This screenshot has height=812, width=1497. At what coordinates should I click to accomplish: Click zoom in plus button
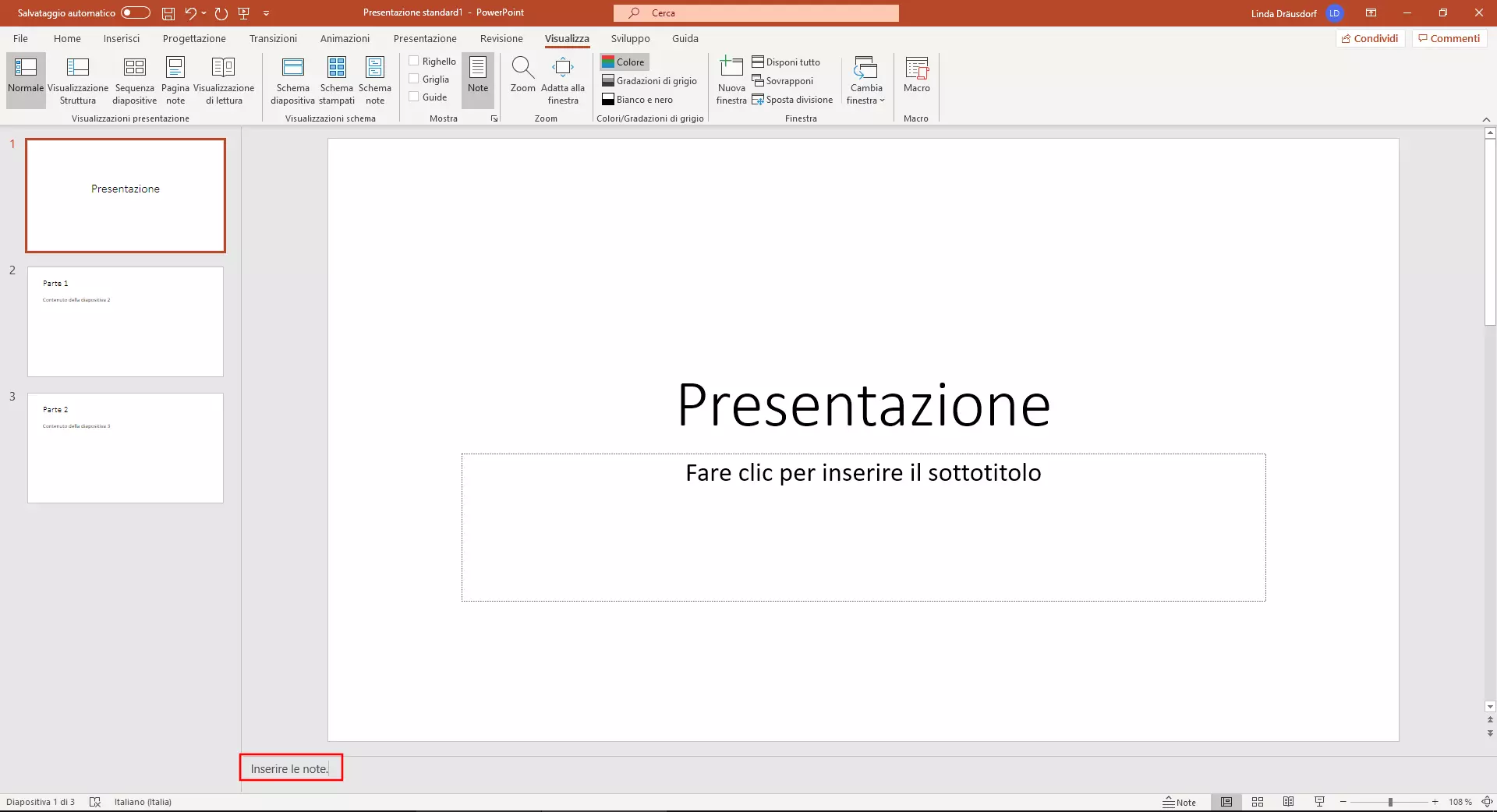[x=1435, y=802]
